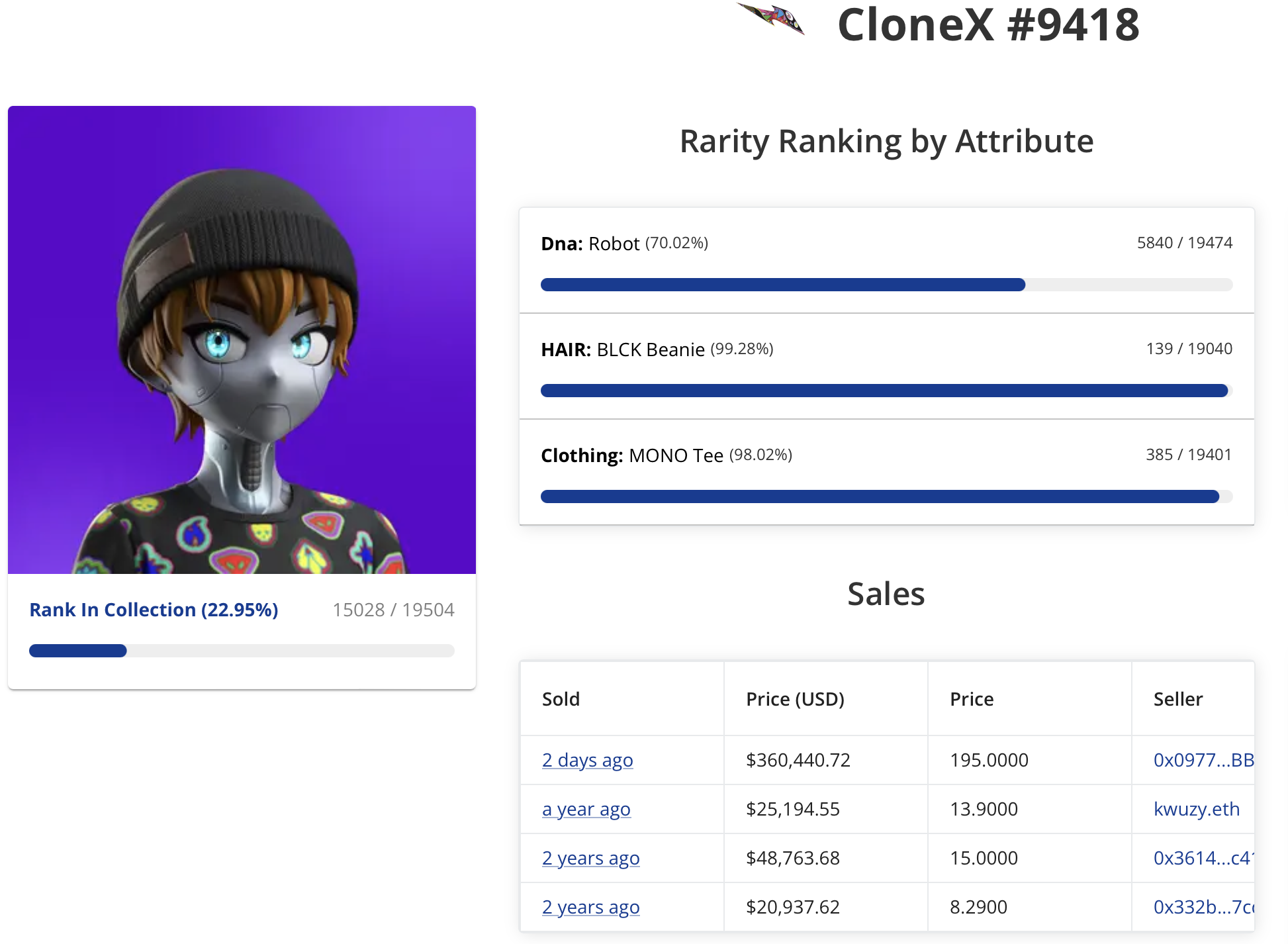Viewport: 1288px width, 944px height.
Task: Open the first '2 years ago' sale link
Action: [x=590, y=858]
